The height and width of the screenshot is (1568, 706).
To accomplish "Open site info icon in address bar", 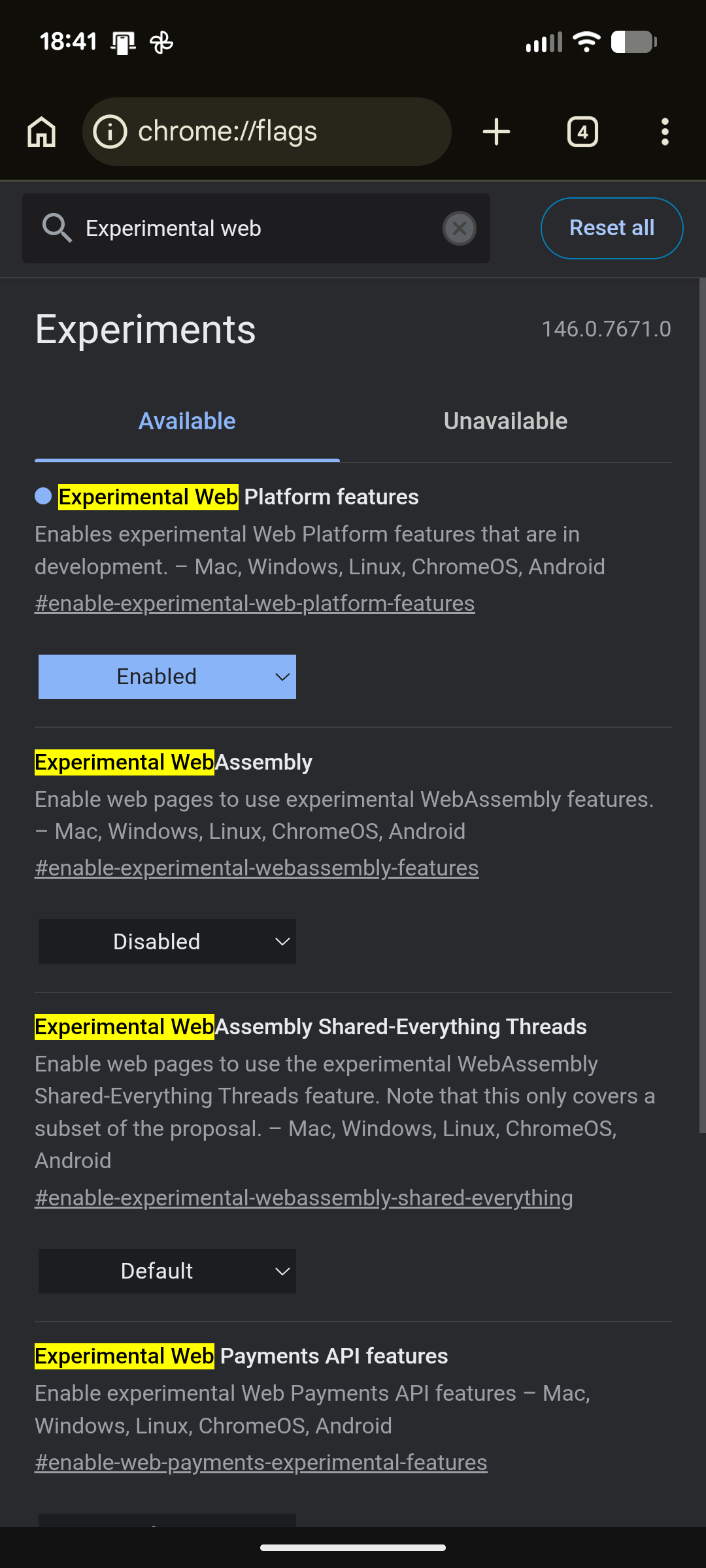I will 110,132.
